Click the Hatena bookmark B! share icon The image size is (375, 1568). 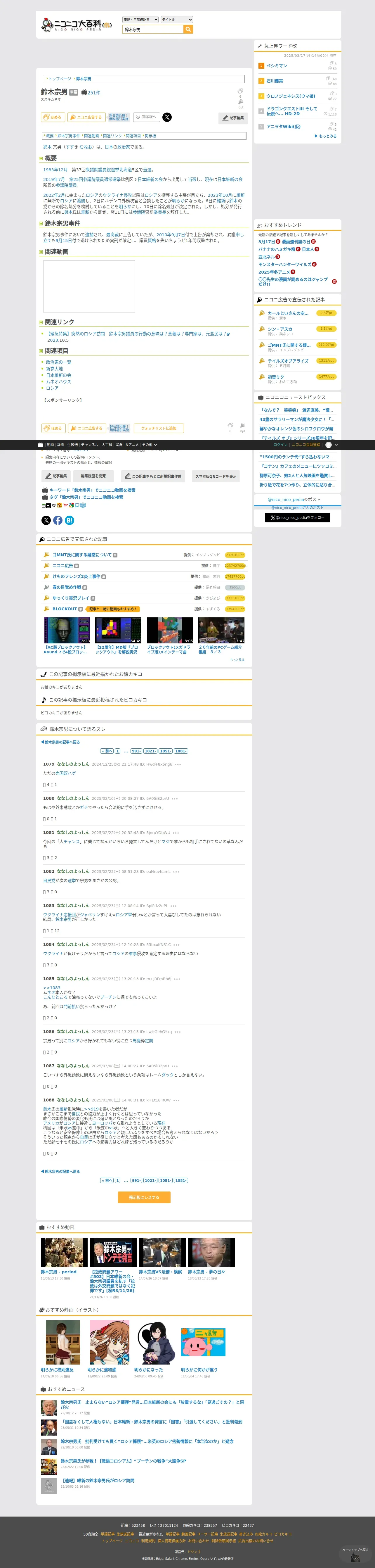(69, 520)
